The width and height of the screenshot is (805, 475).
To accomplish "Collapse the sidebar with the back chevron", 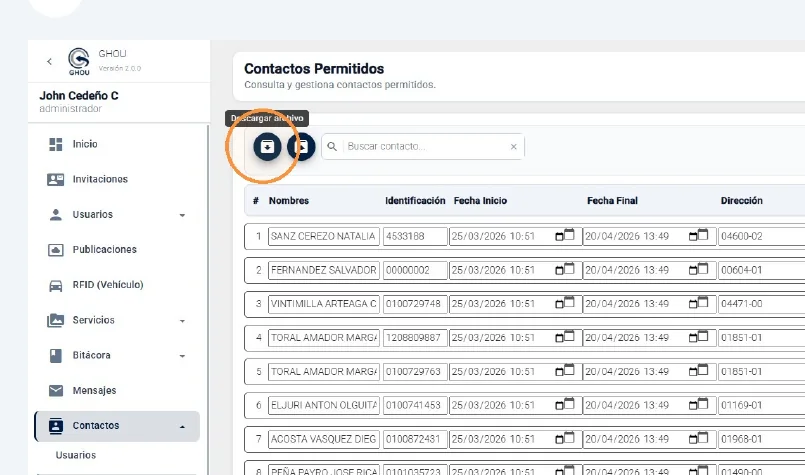I will tap(49, 62).
